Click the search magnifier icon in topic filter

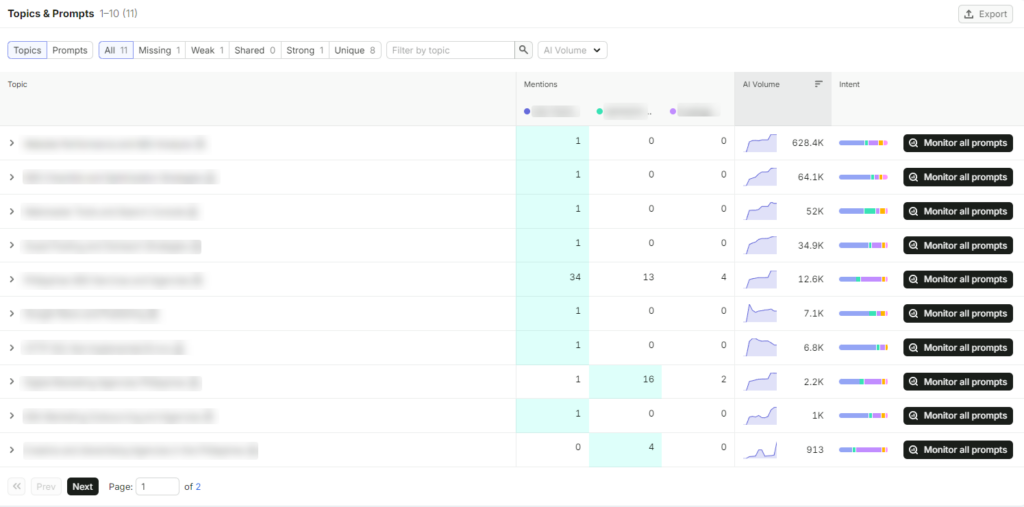(524, 50)
